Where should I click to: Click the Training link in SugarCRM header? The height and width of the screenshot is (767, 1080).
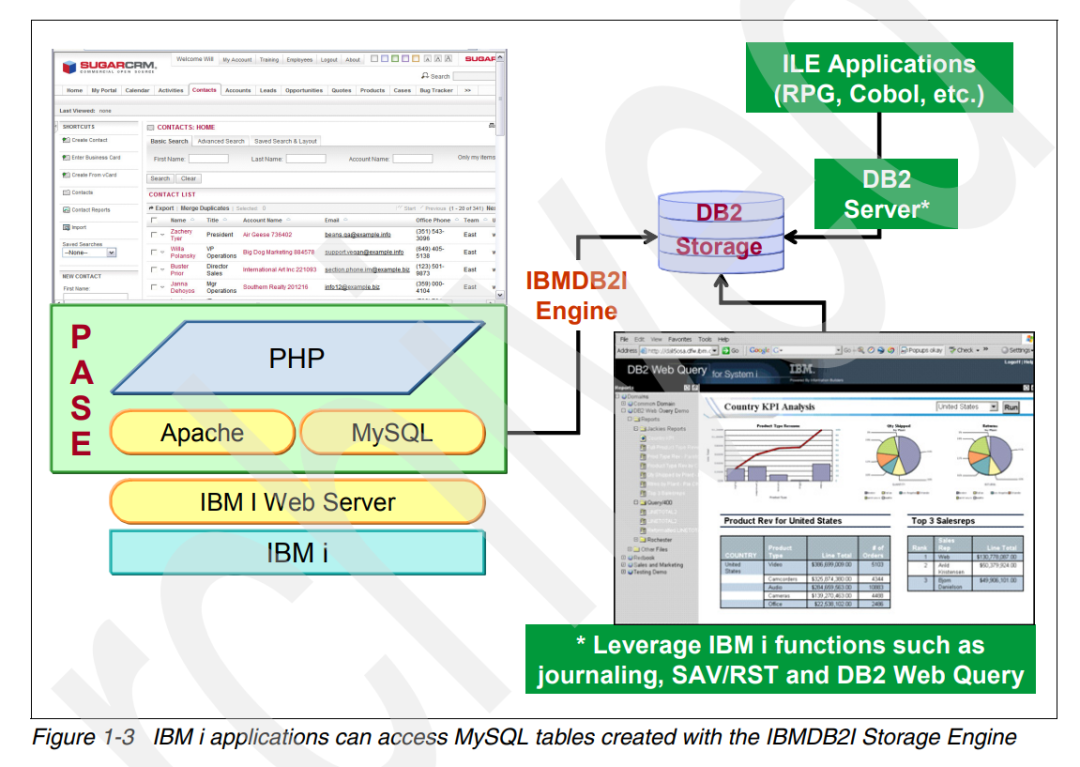pyautogui.click(x=269, y=60)
